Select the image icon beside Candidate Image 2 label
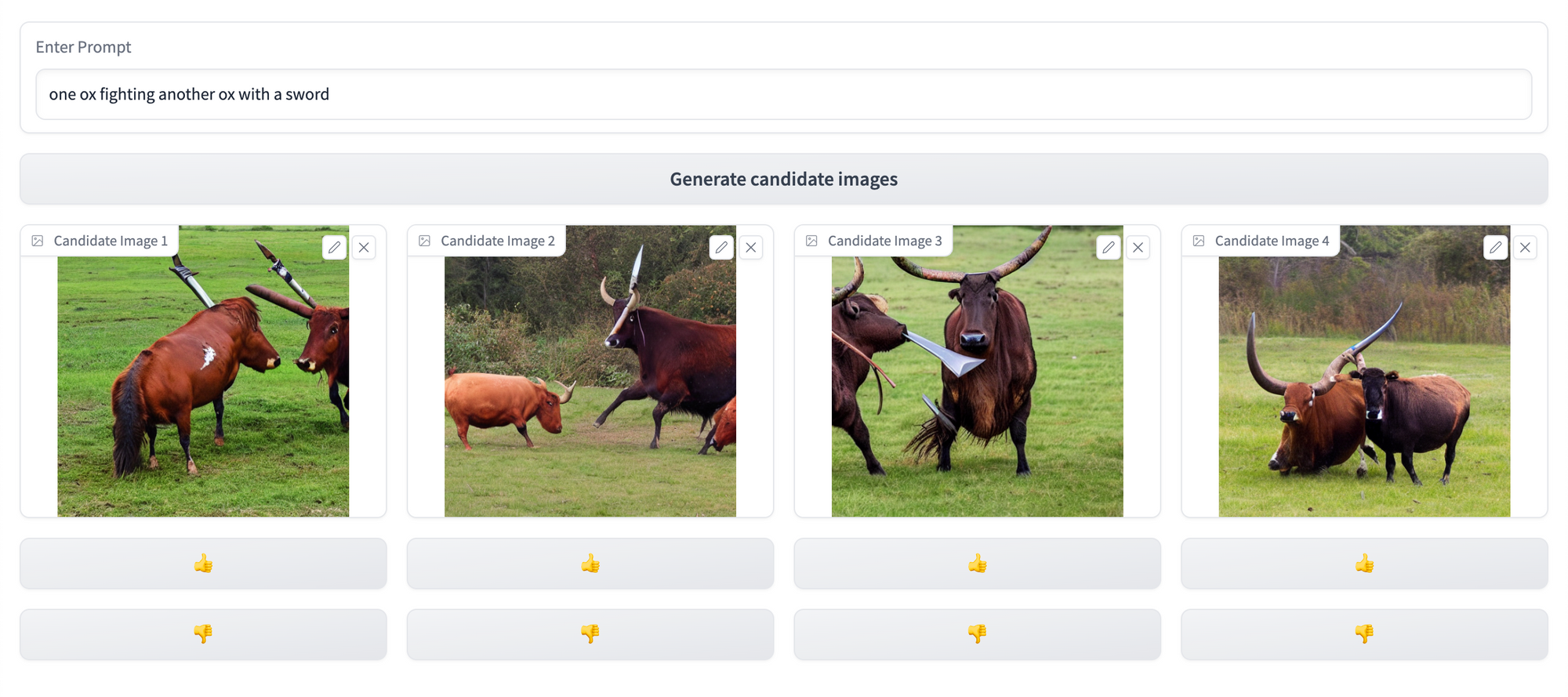The image size is (1568, 697). coord(424,241)
